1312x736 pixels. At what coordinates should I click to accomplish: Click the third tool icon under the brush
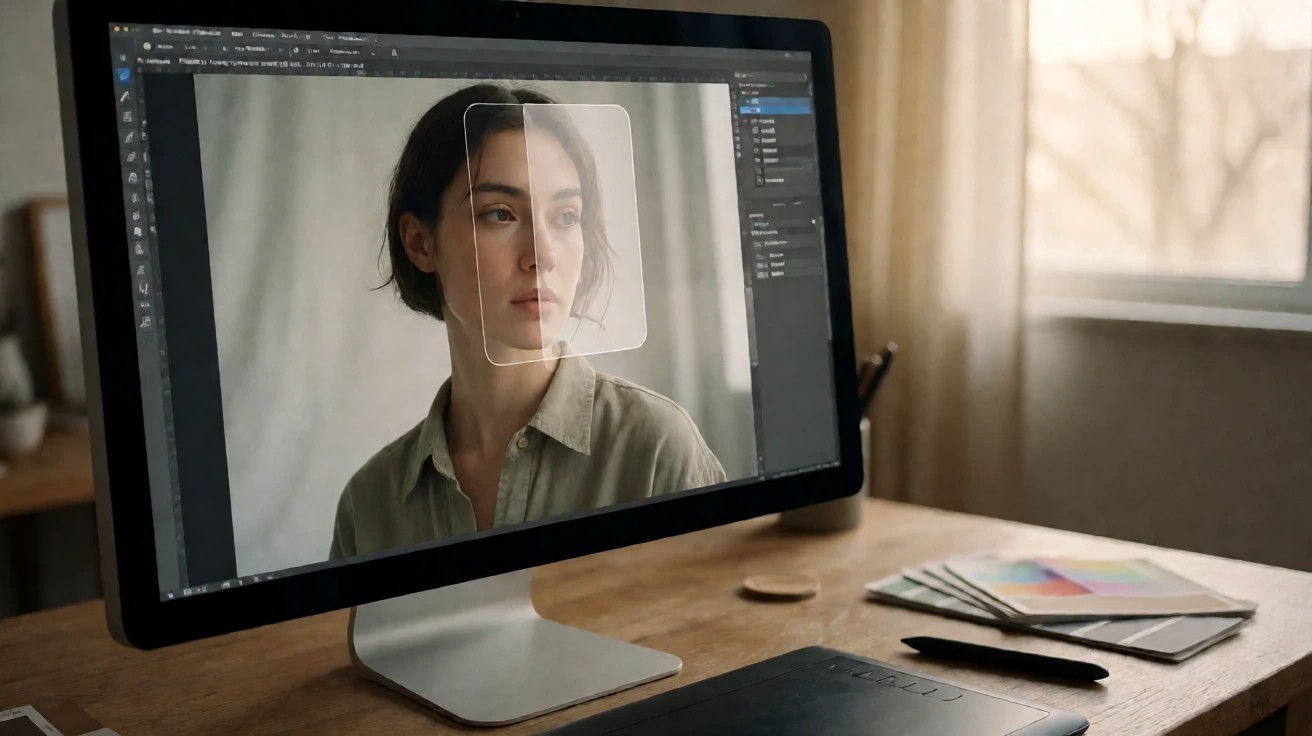coord(130,157)
